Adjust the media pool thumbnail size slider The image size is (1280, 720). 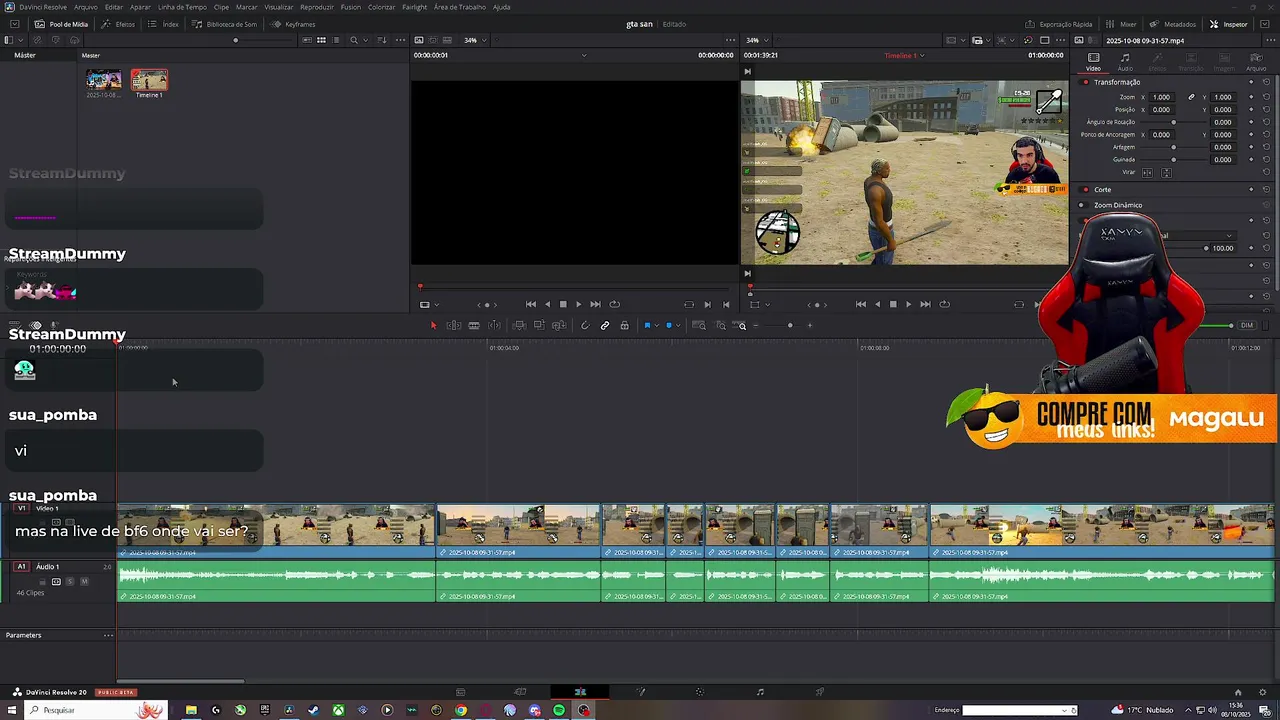click(236, 40)
